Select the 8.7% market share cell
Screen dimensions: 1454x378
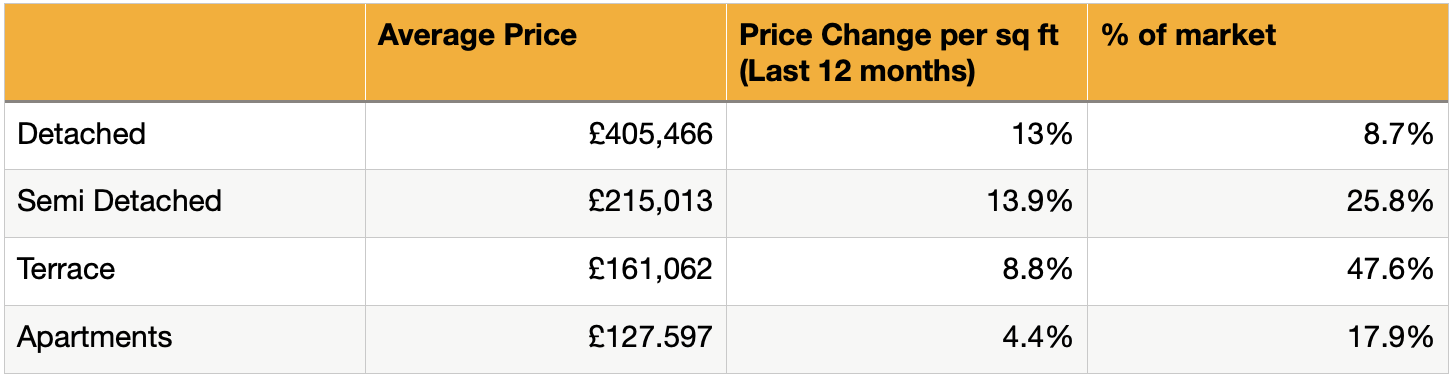[x=1268, y=135]
